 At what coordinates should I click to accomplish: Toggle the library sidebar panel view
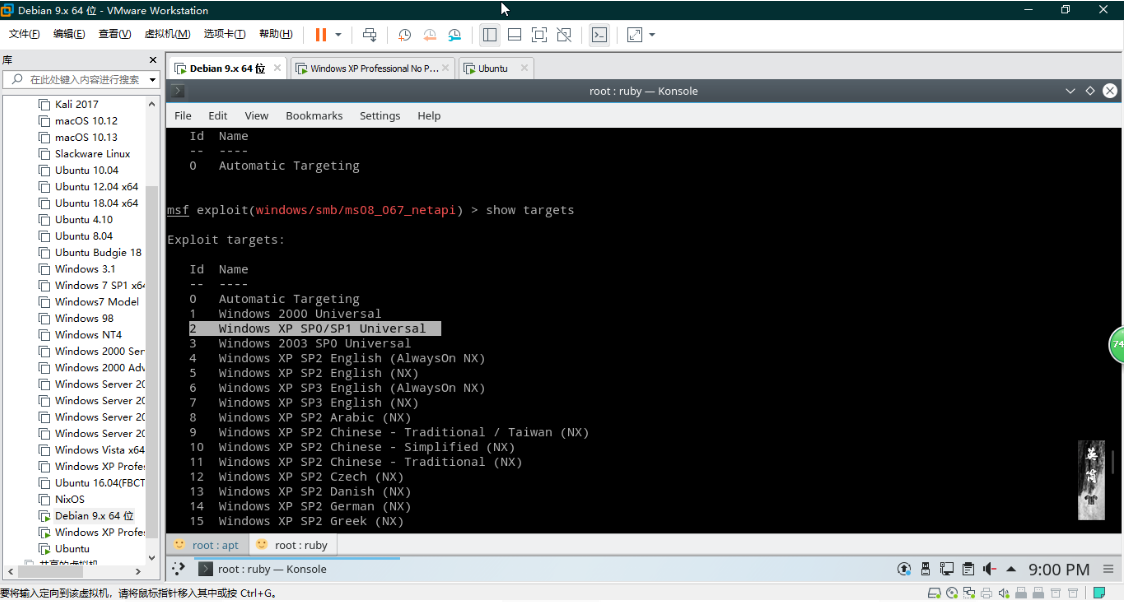pos(489,34)
